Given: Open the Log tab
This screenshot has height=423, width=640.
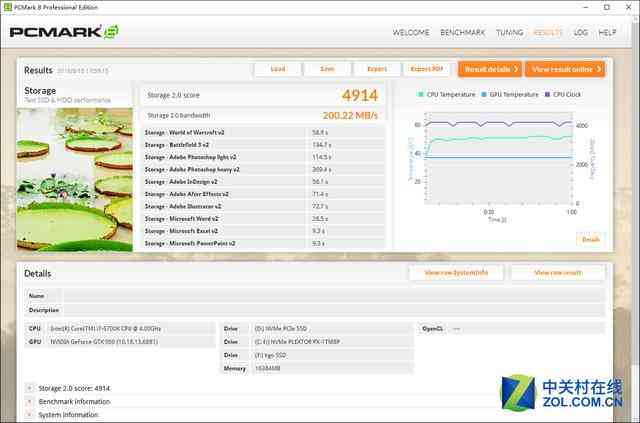Looking at the screenshot, I should click(x=581, y=32).
